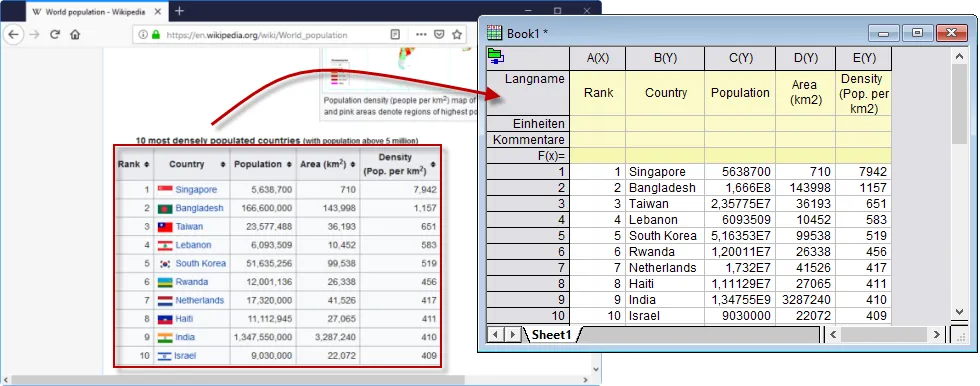Click the 1,666E8 population cell in Book1

coord(740,188)
